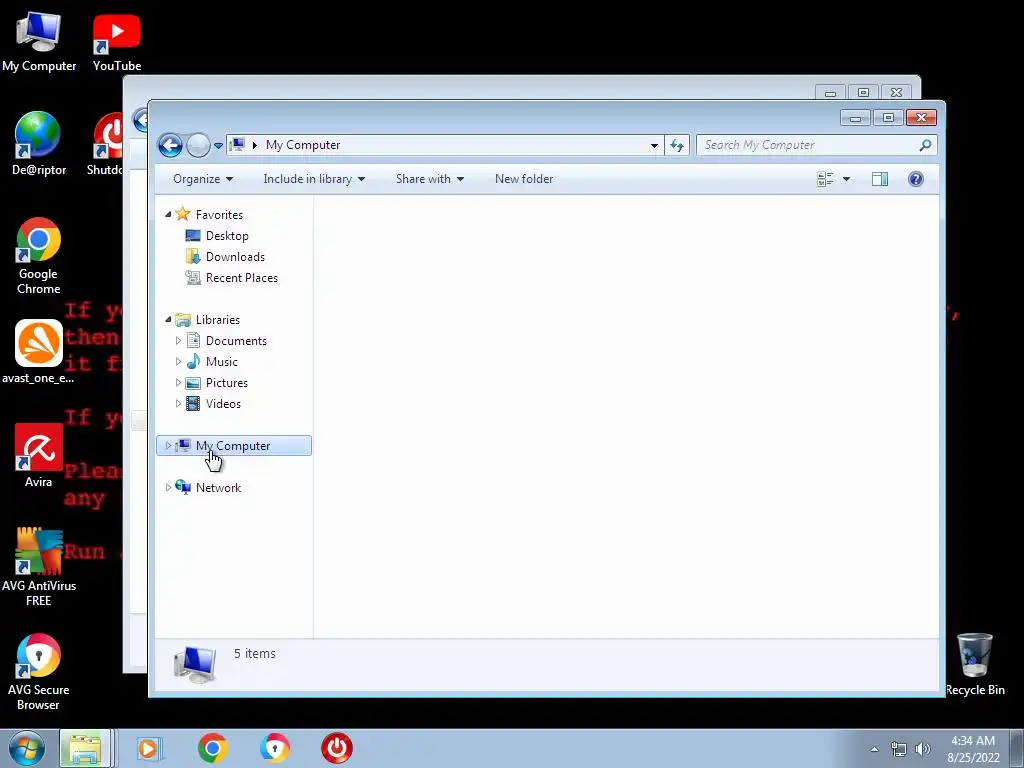The height and width of the screenshot is (768, 1024).
Task: Collapse the Libraries group
Action: [168, 319]
